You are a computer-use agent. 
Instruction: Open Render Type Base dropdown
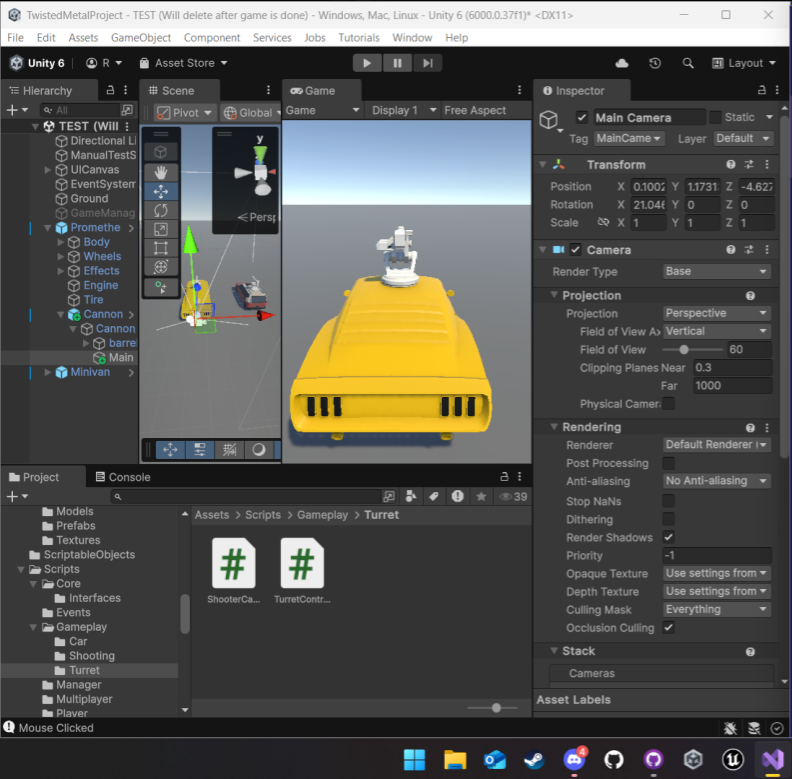tap(716, 271)
